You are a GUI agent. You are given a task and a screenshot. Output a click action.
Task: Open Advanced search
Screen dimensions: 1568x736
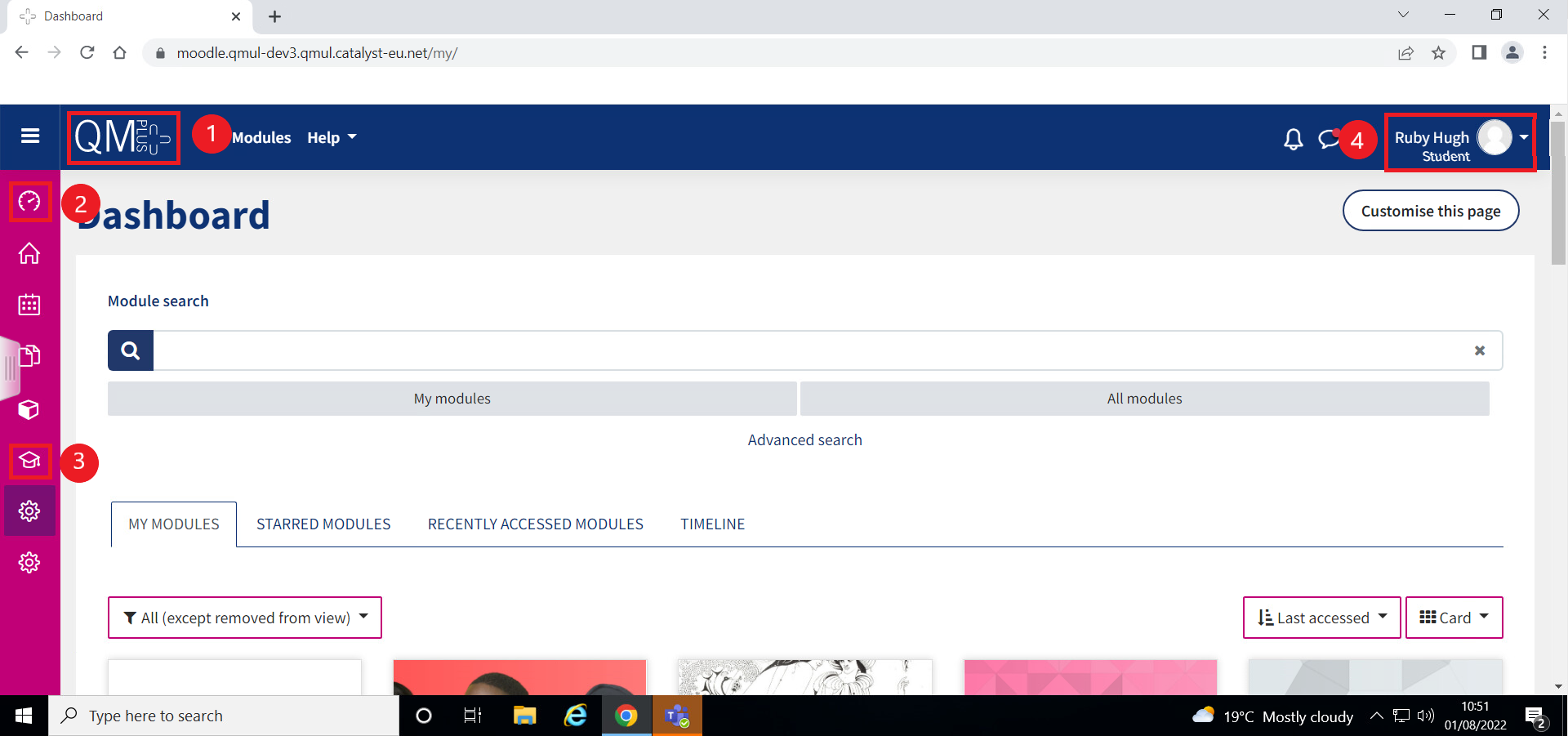(804, 439)
